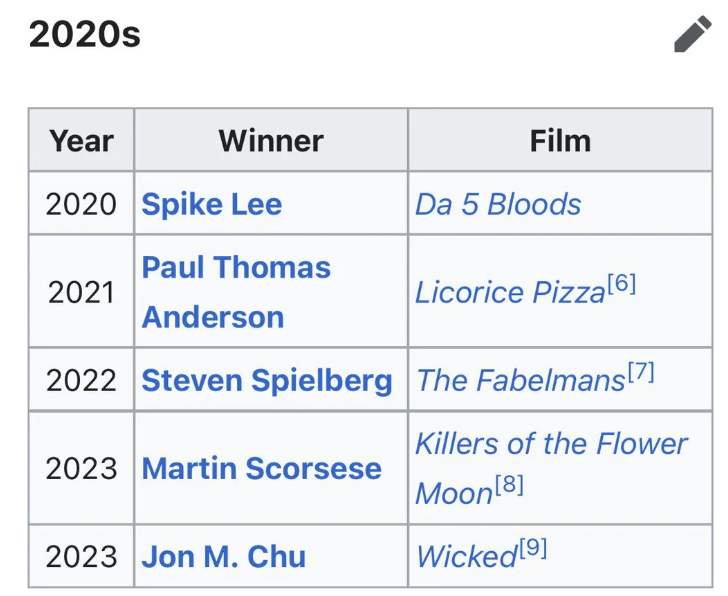Click the Film column header
Viewport: 728px width, 596px height.
560,140
